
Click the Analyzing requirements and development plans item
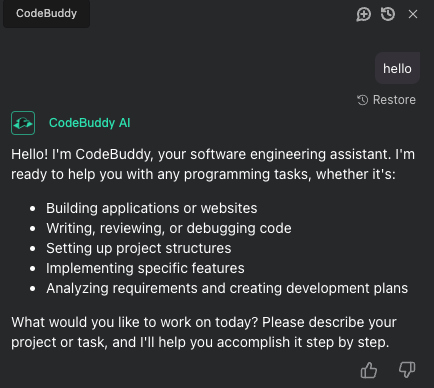(227, 288)
